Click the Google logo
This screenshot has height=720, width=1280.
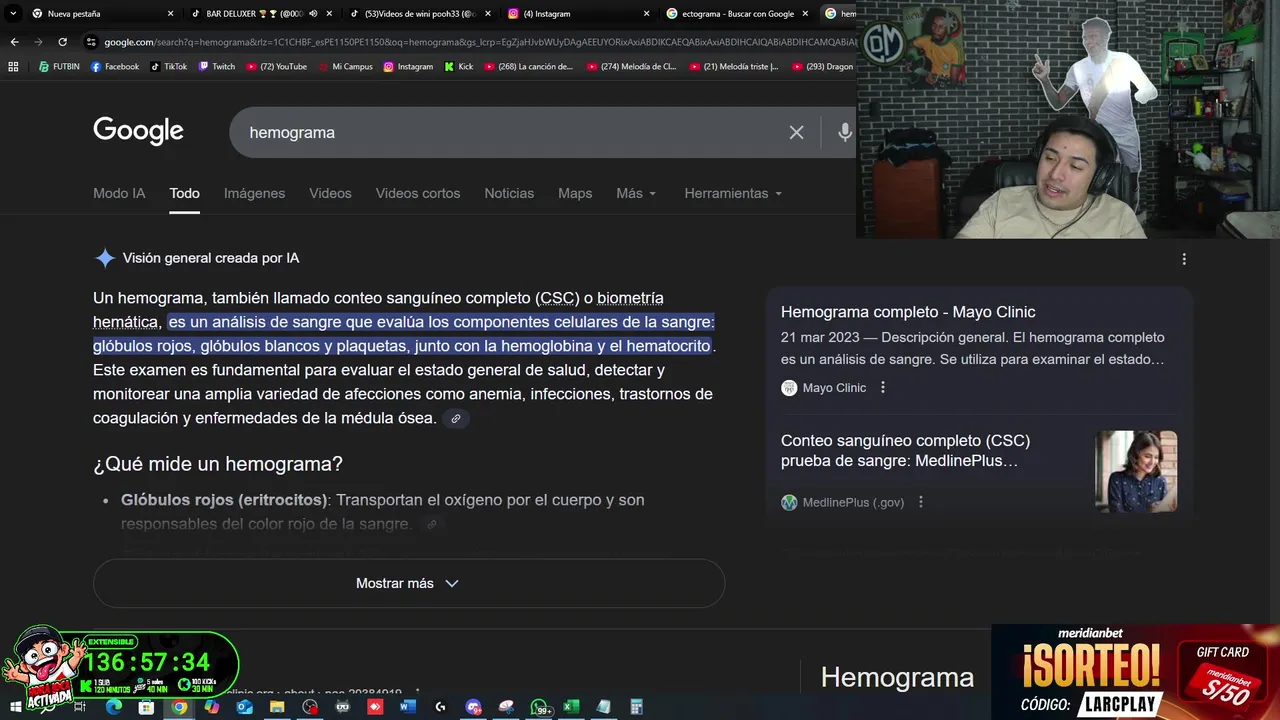pyautogui.click(x=138, y=131)
